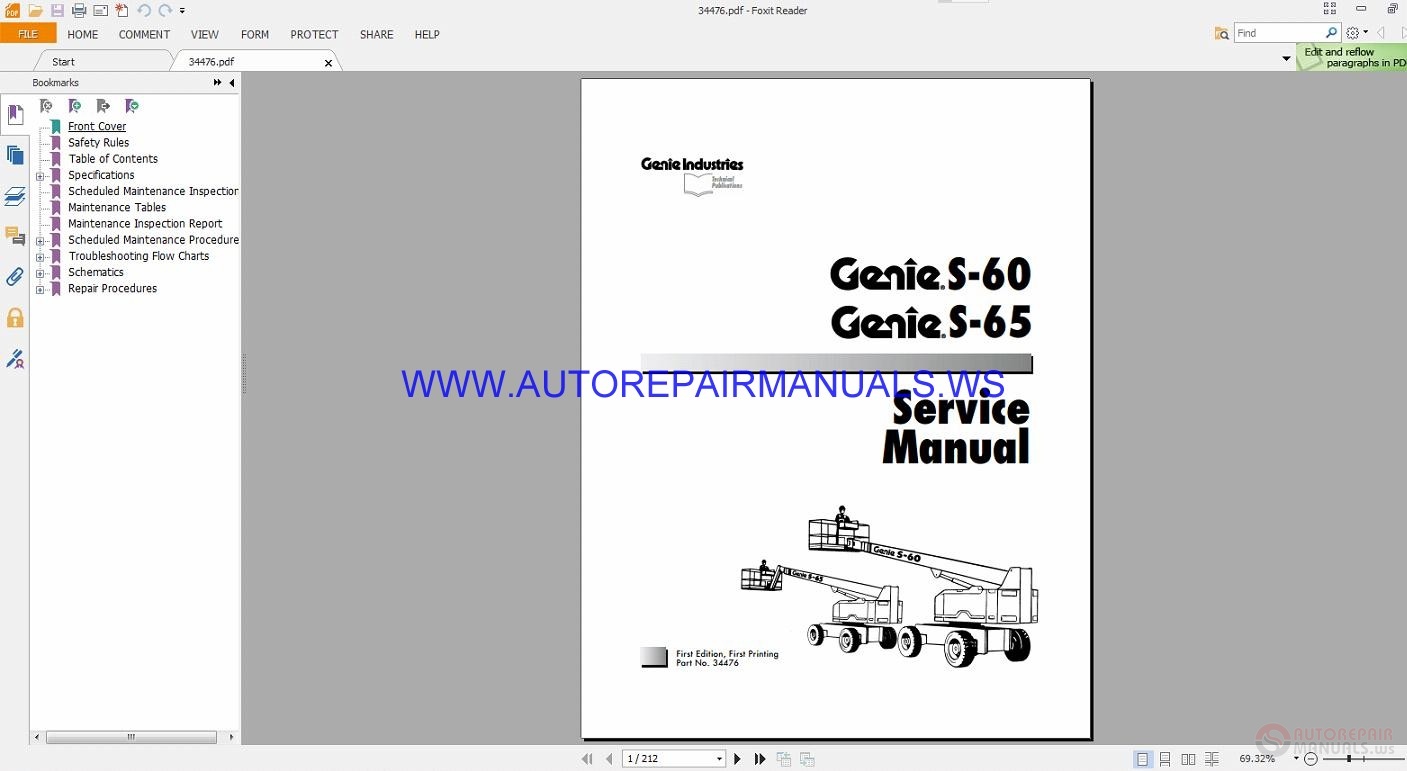Open the search settings gear dropdown

pos(1357,33)
